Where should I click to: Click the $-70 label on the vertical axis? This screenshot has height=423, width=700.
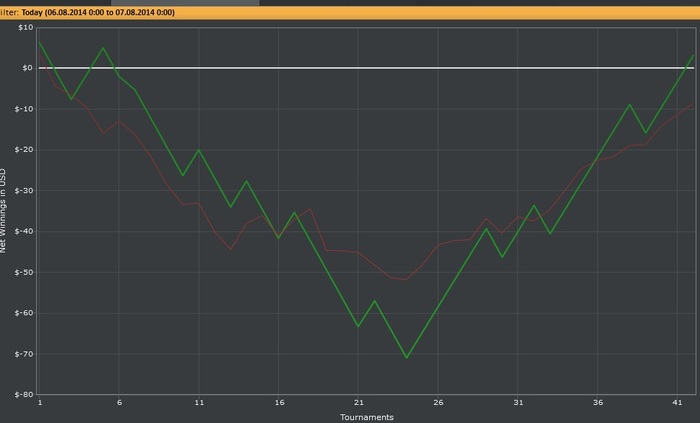(x=24, y=354)
